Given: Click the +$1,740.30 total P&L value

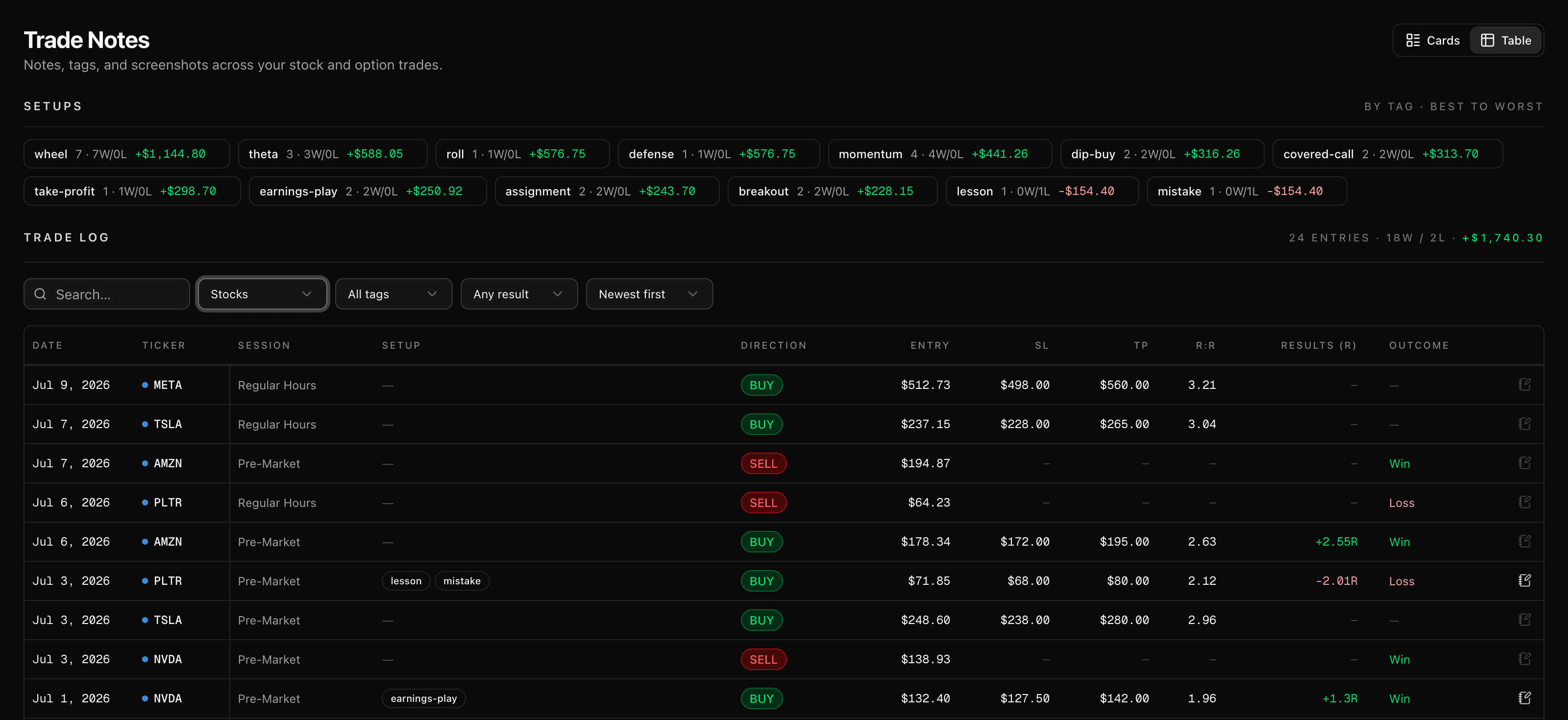Looking at the screenshot, I should point(1503,238).
